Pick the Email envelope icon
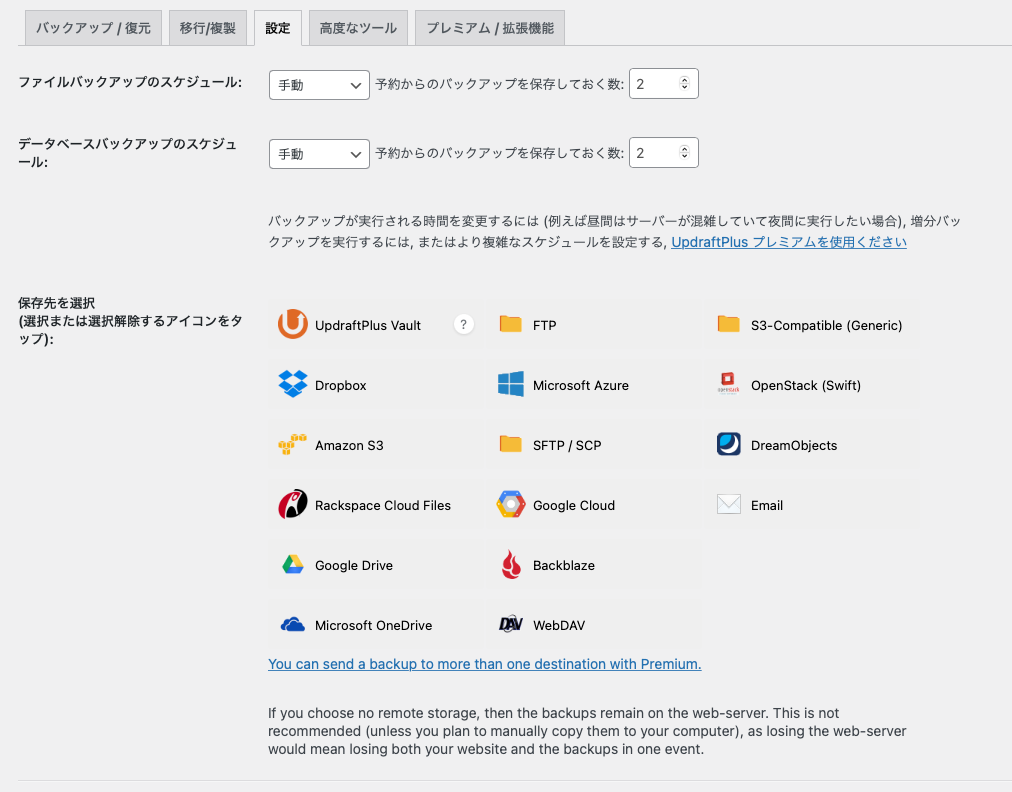 click(729, 504)
